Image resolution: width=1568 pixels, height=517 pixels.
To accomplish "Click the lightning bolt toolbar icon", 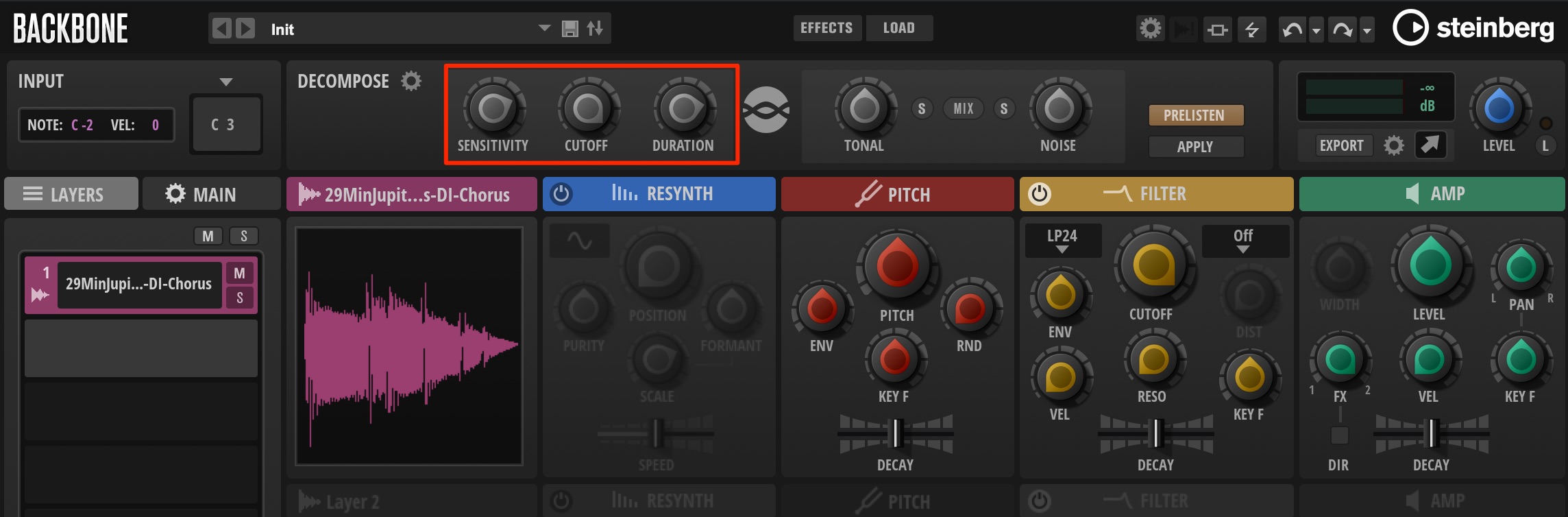I will (x=1252, y=30).
